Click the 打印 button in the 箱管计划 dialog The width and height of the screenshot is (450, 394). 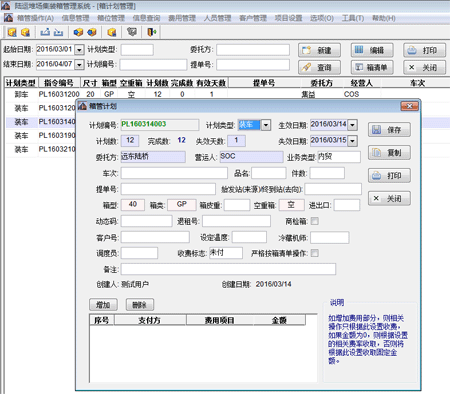(x=389, y=175)
